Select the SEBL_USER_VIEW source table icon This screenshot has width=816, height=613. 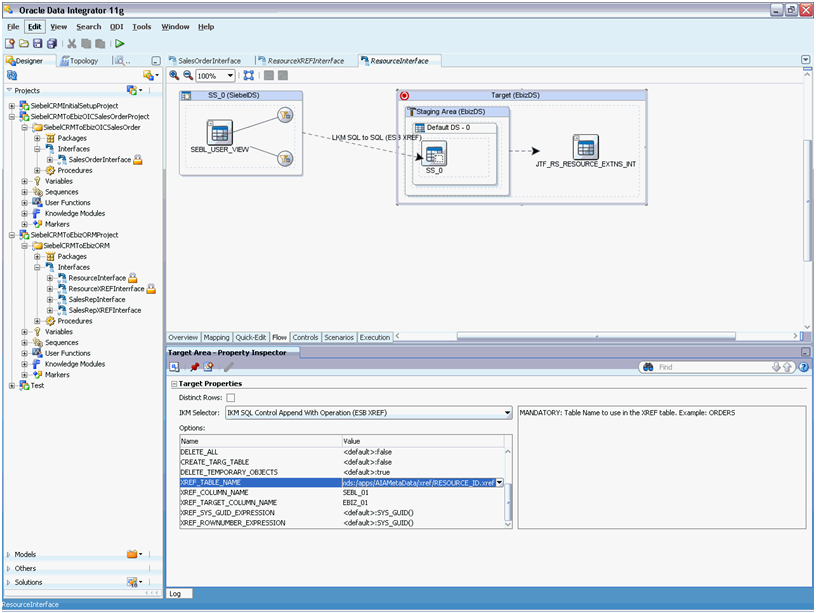[219, 133]
